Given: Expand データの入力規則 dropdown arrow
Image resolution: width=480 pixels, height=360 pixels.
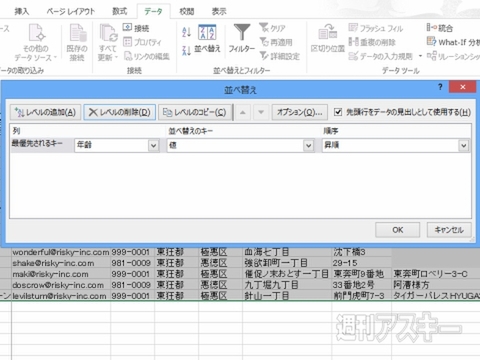Looking at the screenshot, I should click(x=420, y=56).
